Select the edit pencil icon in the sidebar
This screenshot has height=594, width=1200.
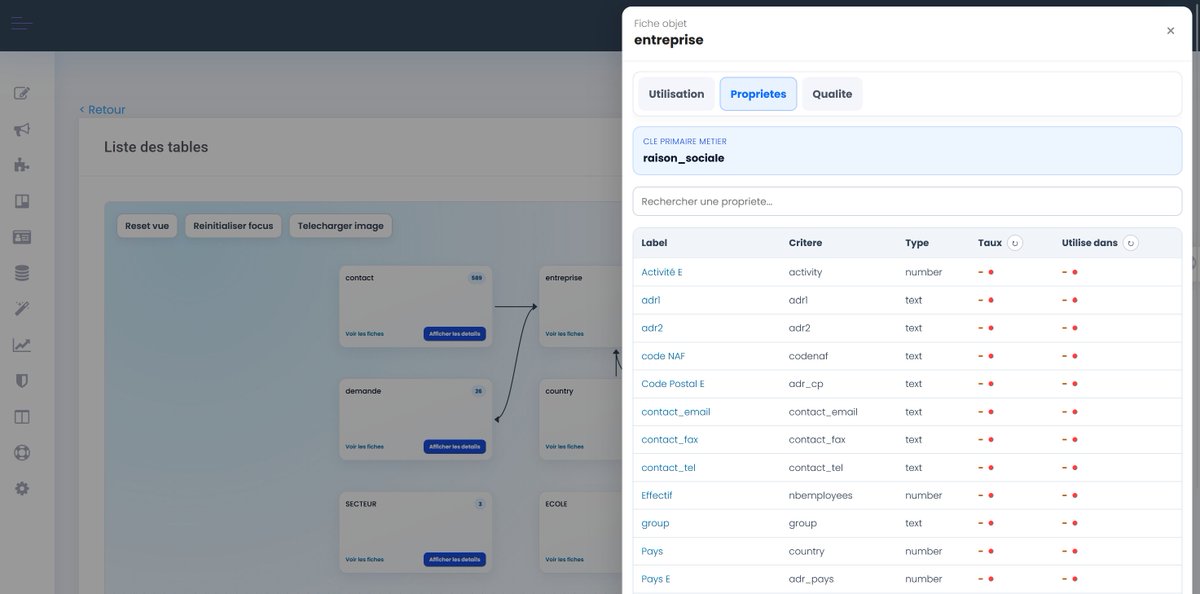tap(22, 93)
